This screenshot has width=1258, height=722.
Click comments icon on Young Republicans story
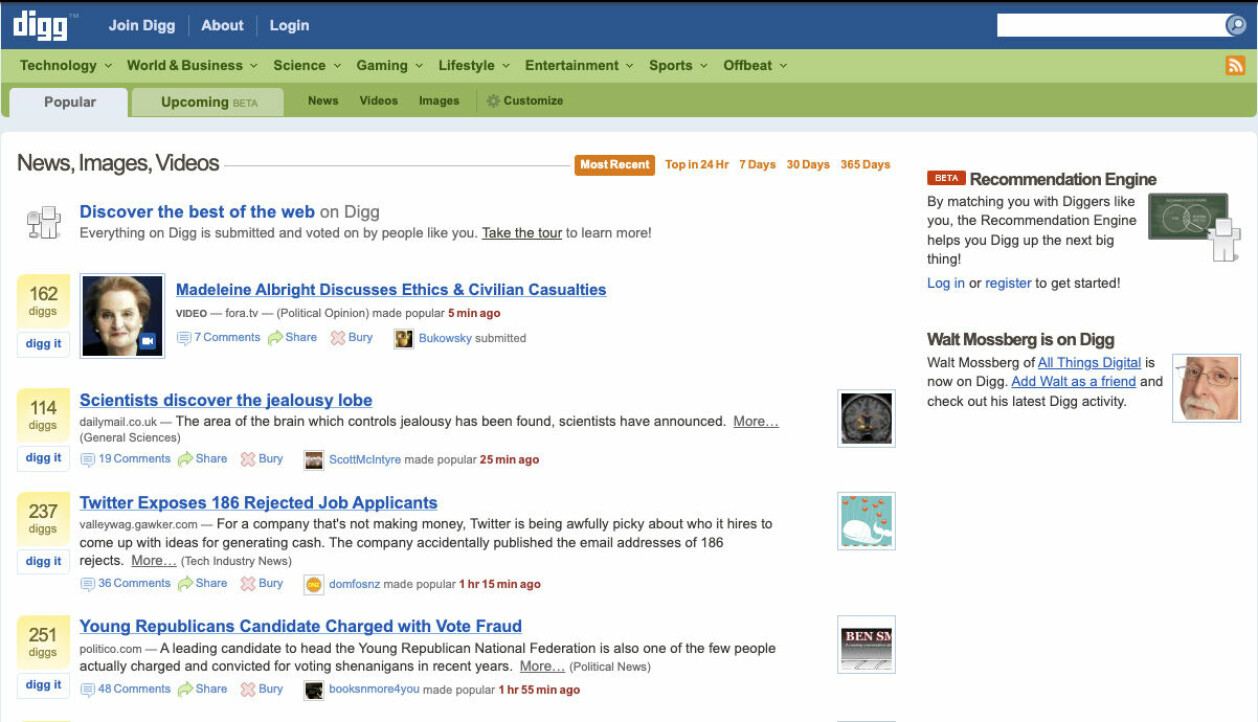(88, 690)
